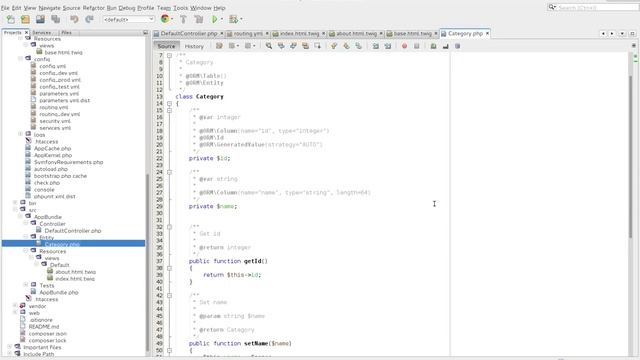
Task: Open the Files panel tab
Action: [66, 32]
